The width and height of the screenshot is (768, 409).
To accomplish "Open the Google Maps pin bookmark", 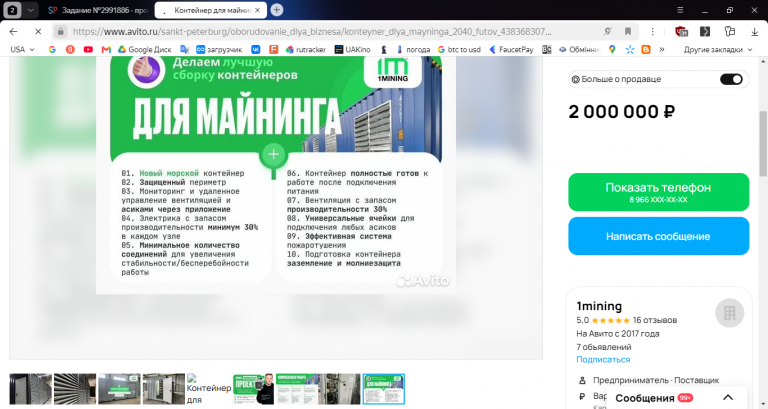I will point(612,49).
